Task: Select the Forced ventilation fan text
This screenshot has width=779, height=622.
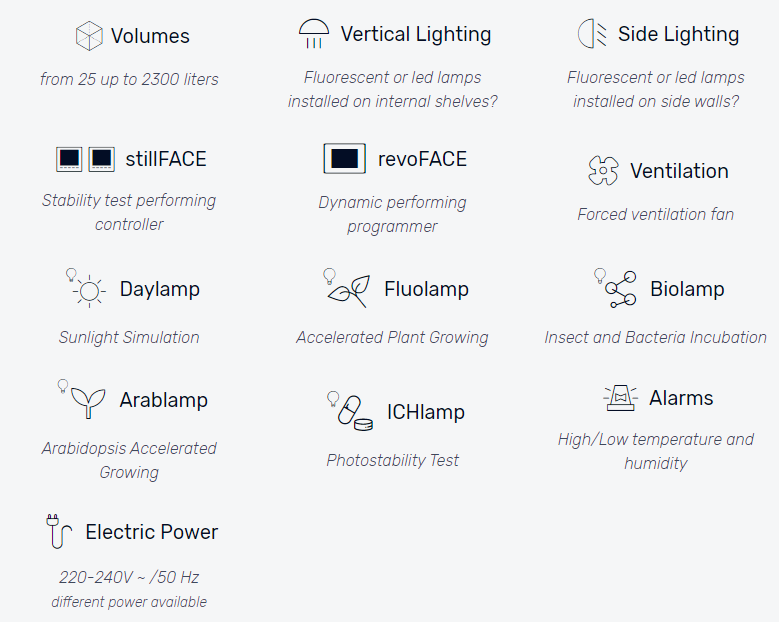Action: pos(655,215)
